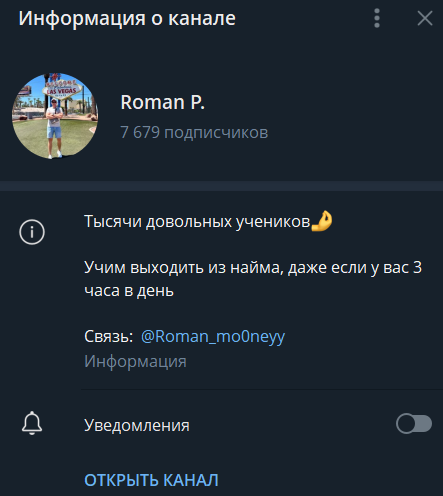The image size is (443, 496).
Task: Click the Тысячи довольных учеников description line
Action: tap(197, 221)
